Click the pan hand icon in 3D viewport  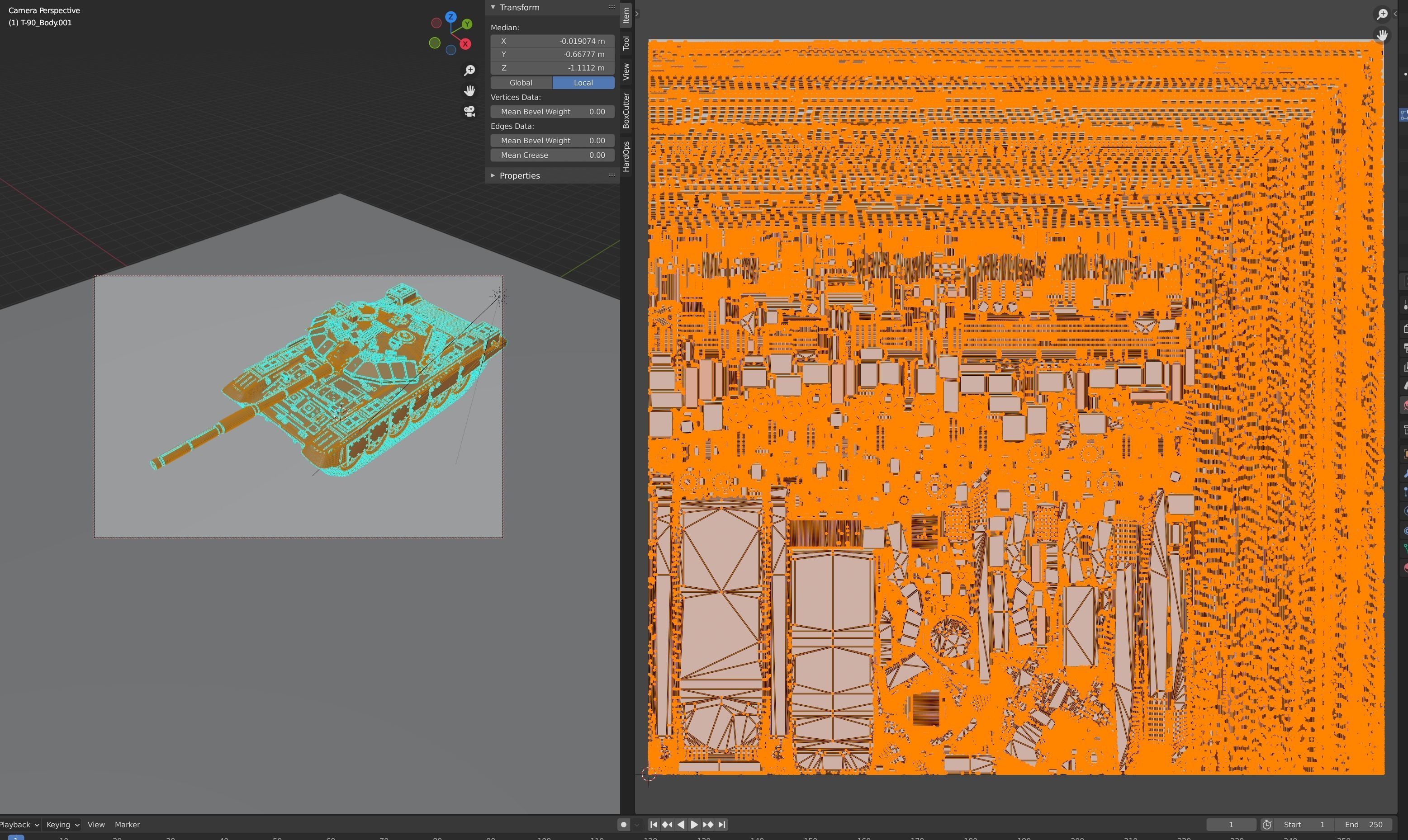tap(469, 90)
